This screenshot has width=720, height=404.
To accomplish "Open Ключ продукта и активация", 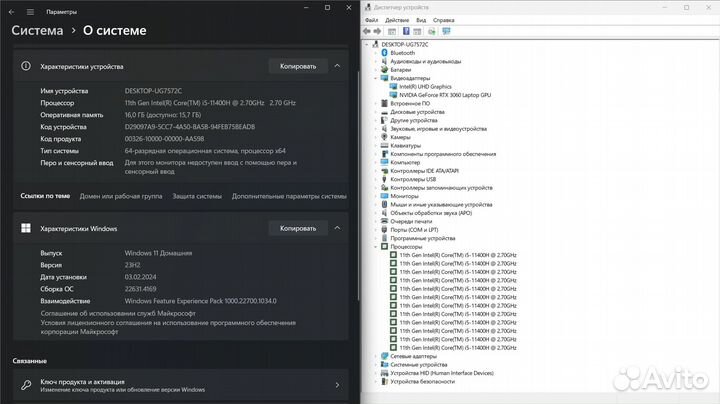I will 180,385.
